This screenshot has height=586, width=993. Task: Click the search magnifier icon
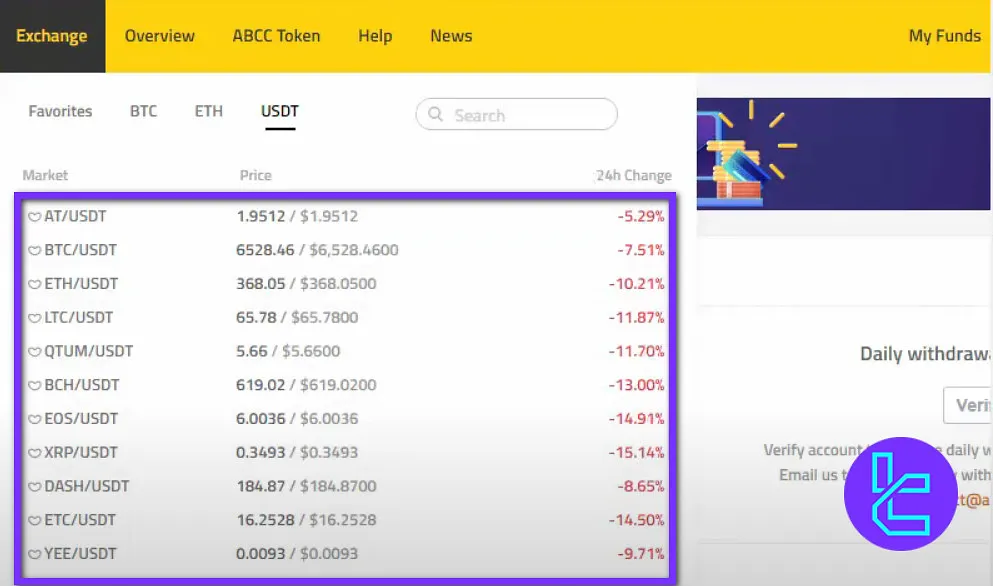point(434,114)
